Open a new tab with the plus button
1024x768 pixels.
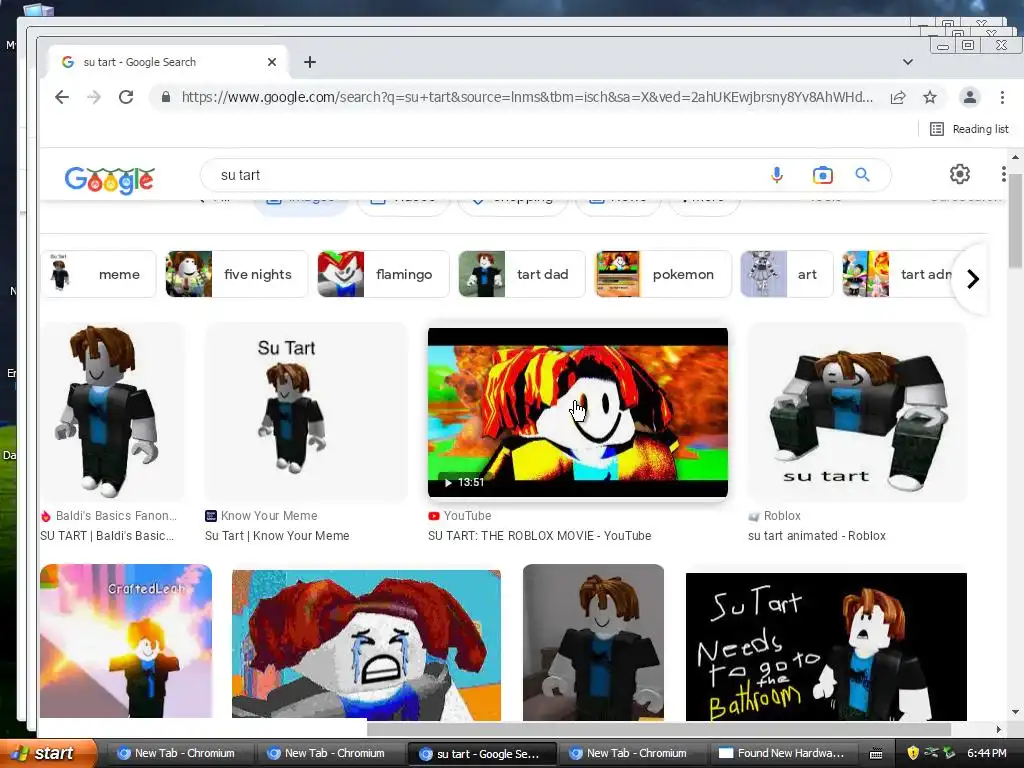coord(310,62)
